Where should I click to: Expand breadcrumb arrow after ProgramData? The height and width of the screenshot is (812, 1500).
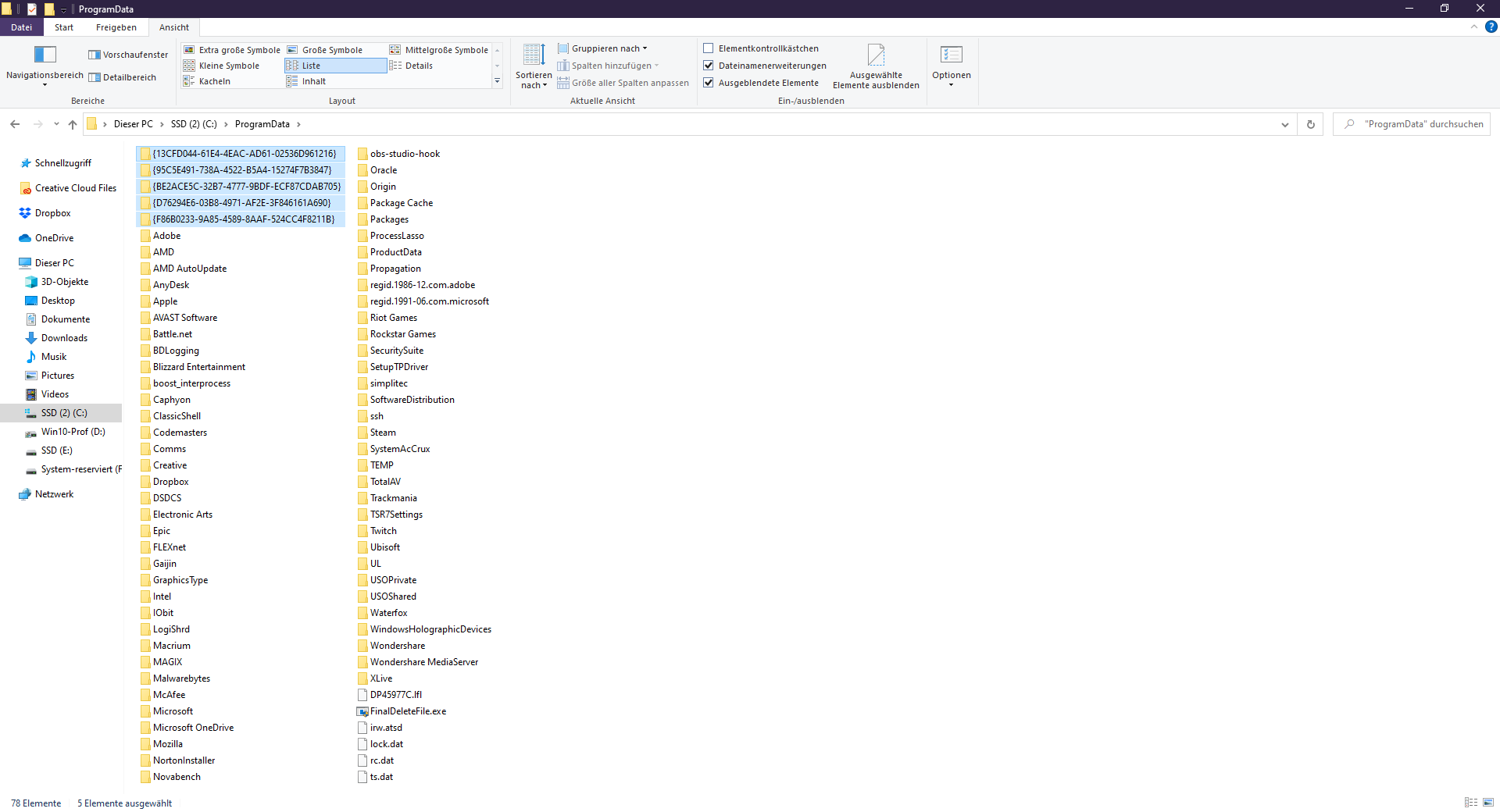tap(298, 124)
